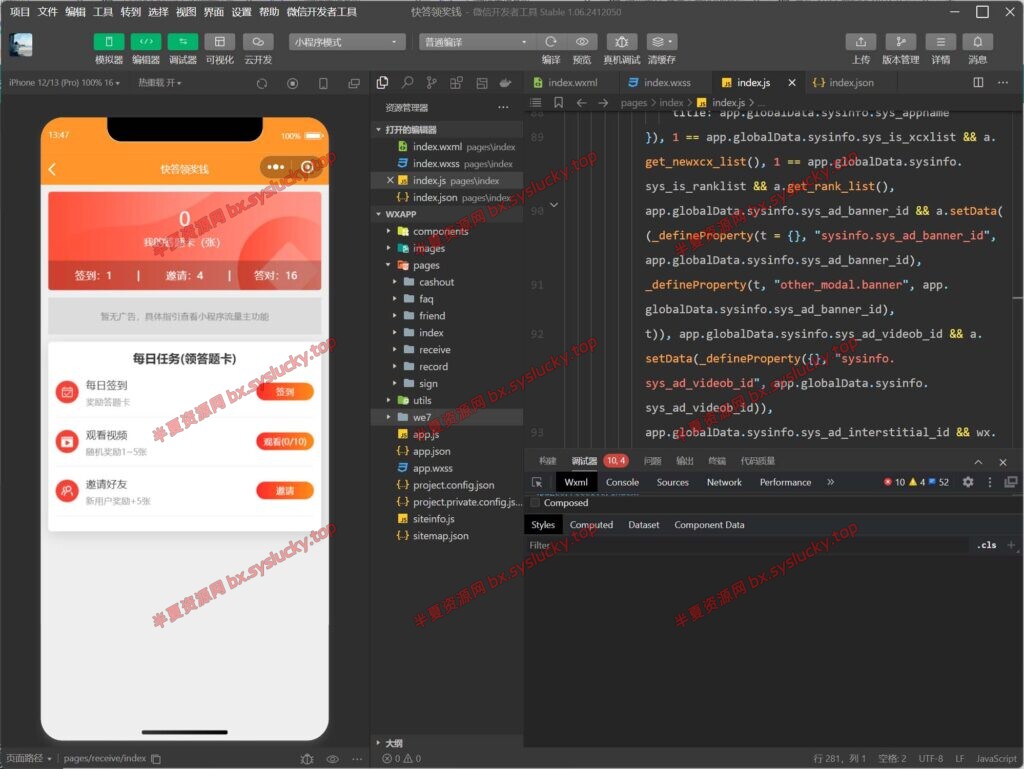Open the 设置 menu

241,12
